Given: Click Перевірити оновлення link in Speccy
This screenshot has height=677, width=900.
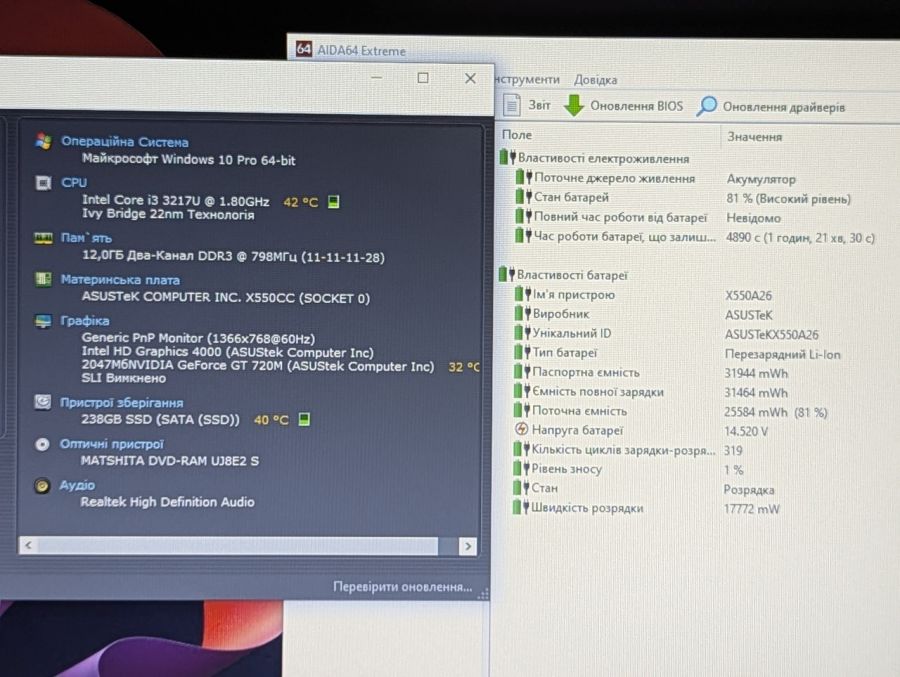Looking at the screenshot, I should 402,587.
